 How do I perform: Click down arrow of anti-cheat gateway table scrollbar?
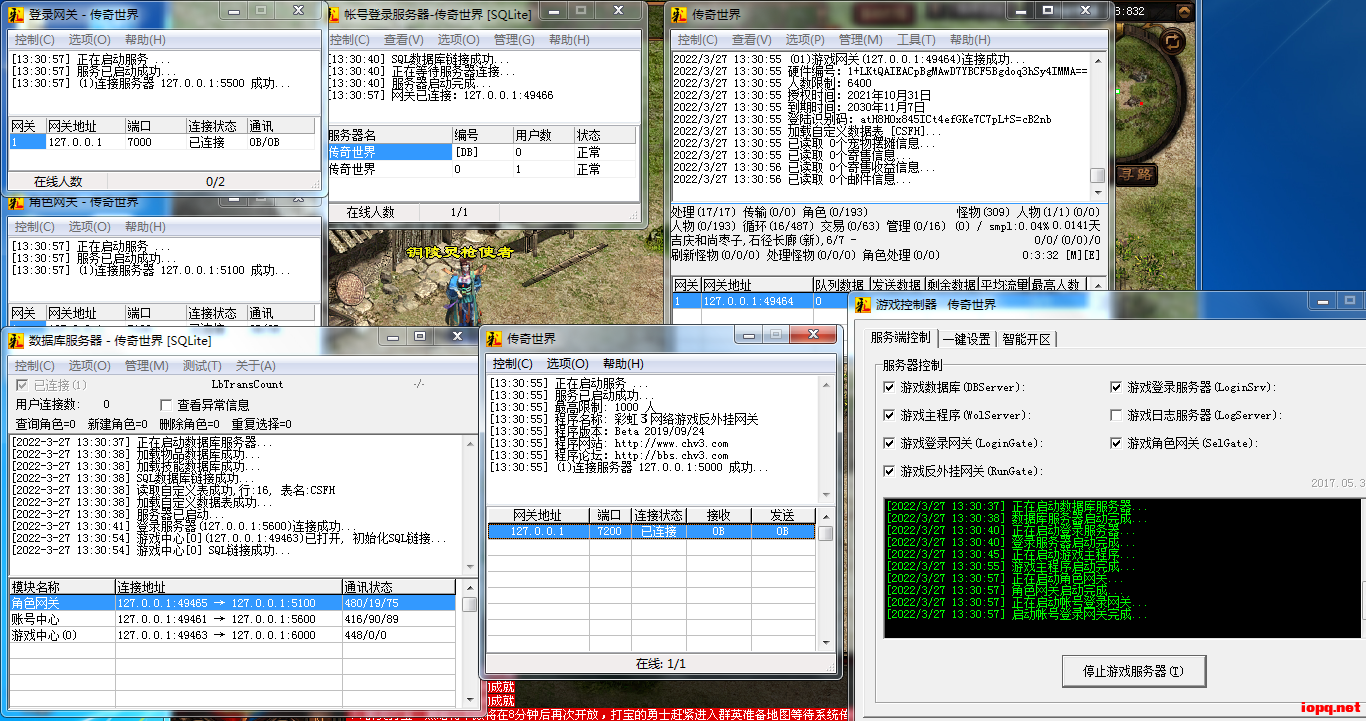click(826, 644)
